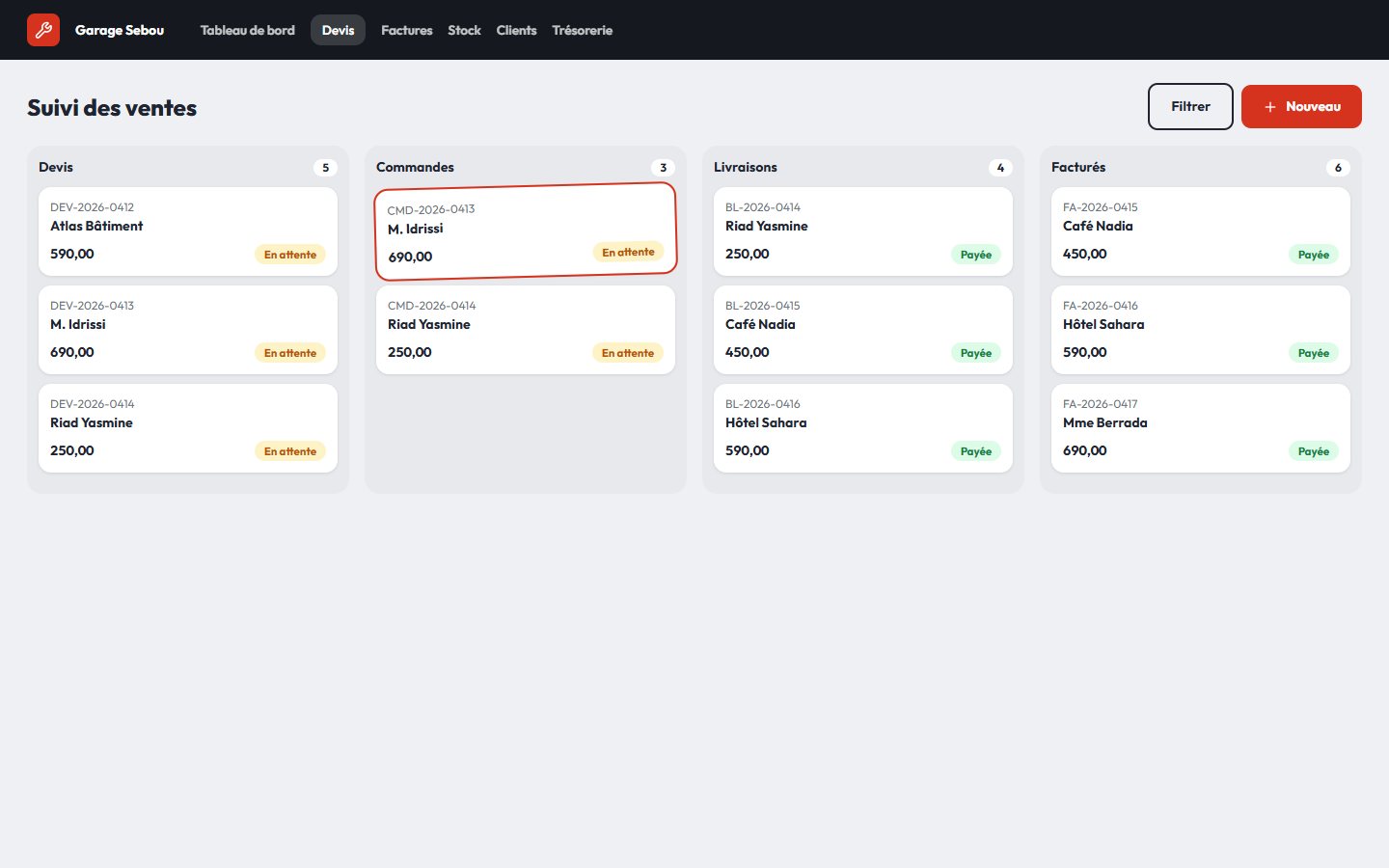
Task: Go to the Stock tab
Action: tap(464, 30)
